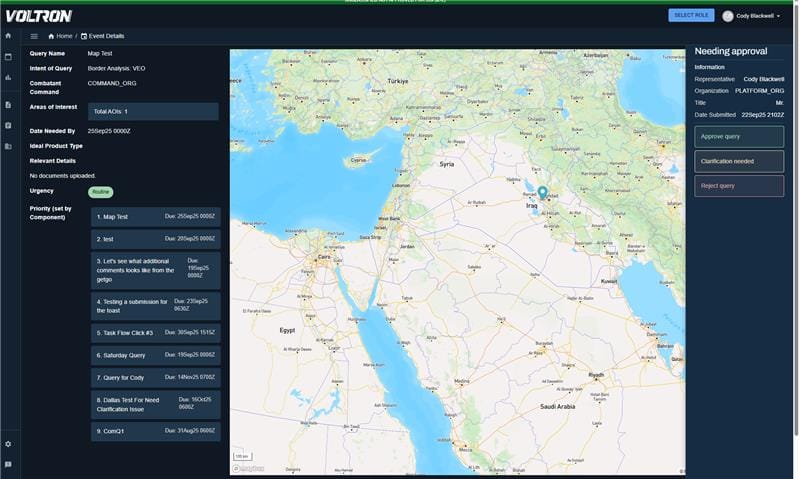Expand the Total AOIs section
The width and height of the screenshot is (800, 479).
(x=153, y=111)
